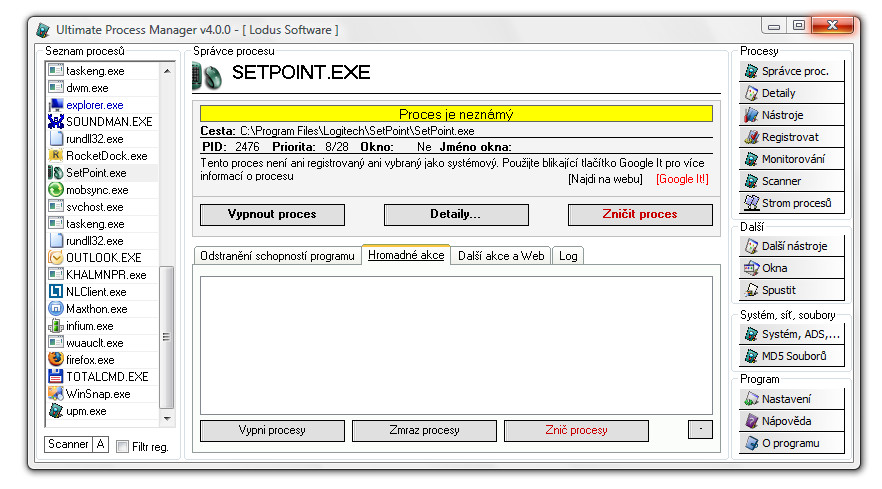This screenshot has height=489, width=882.
Task: Click Zničit proces button
Action: click(x=640, y=214)
